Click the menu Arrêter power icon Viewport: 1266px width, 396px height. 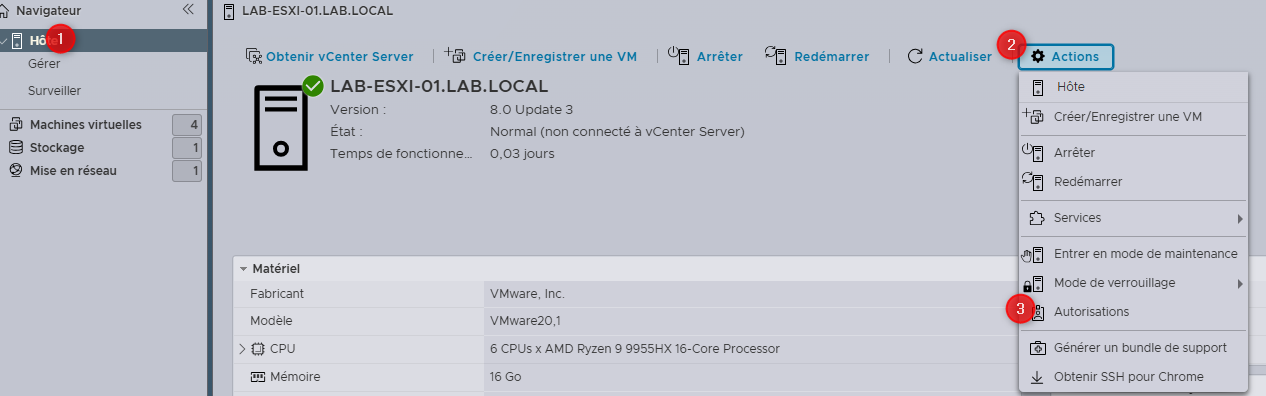[x=1033, y=152]
